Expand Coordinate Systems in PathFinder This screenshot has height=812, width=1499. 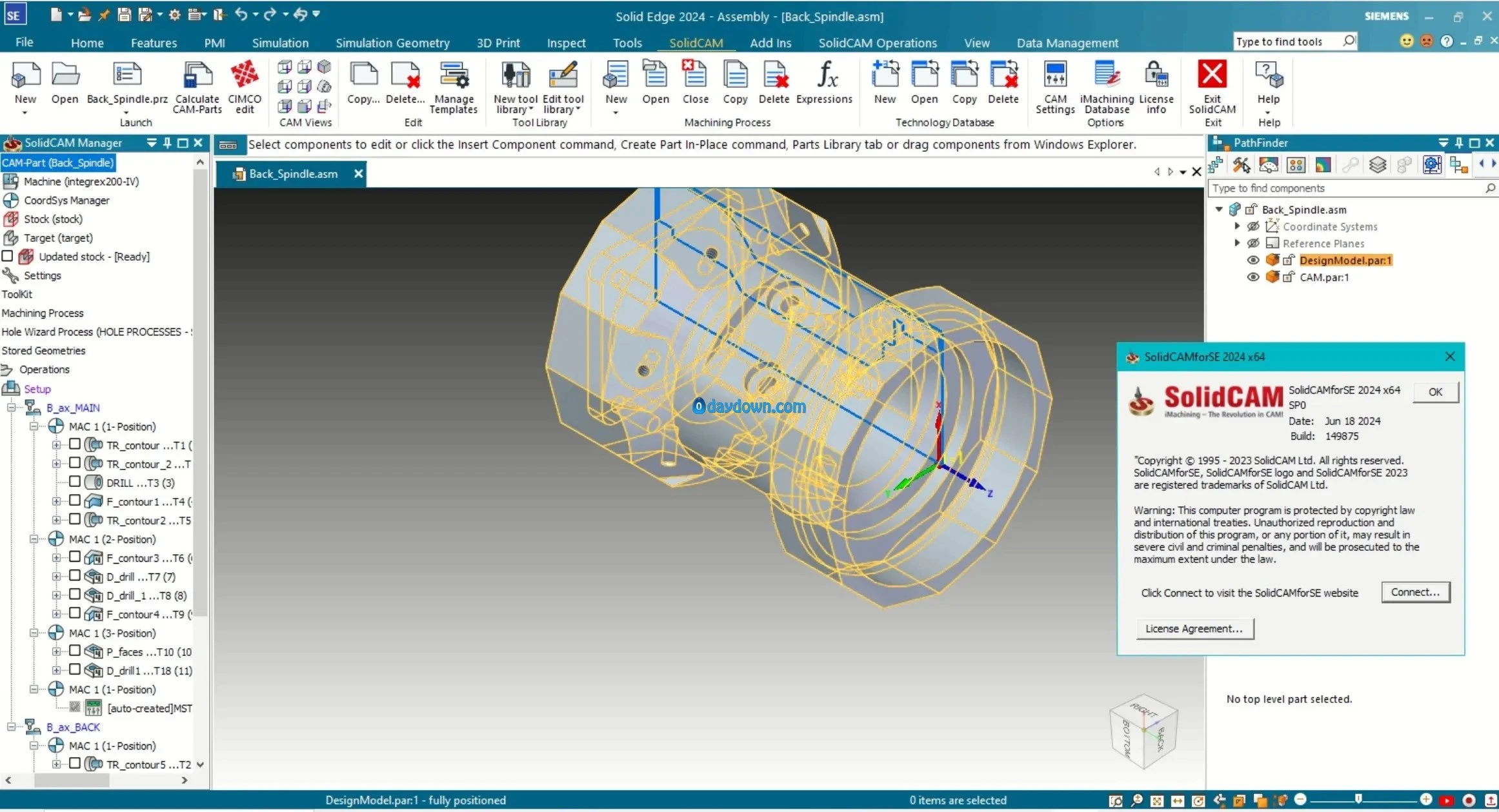coord(1236,226)
